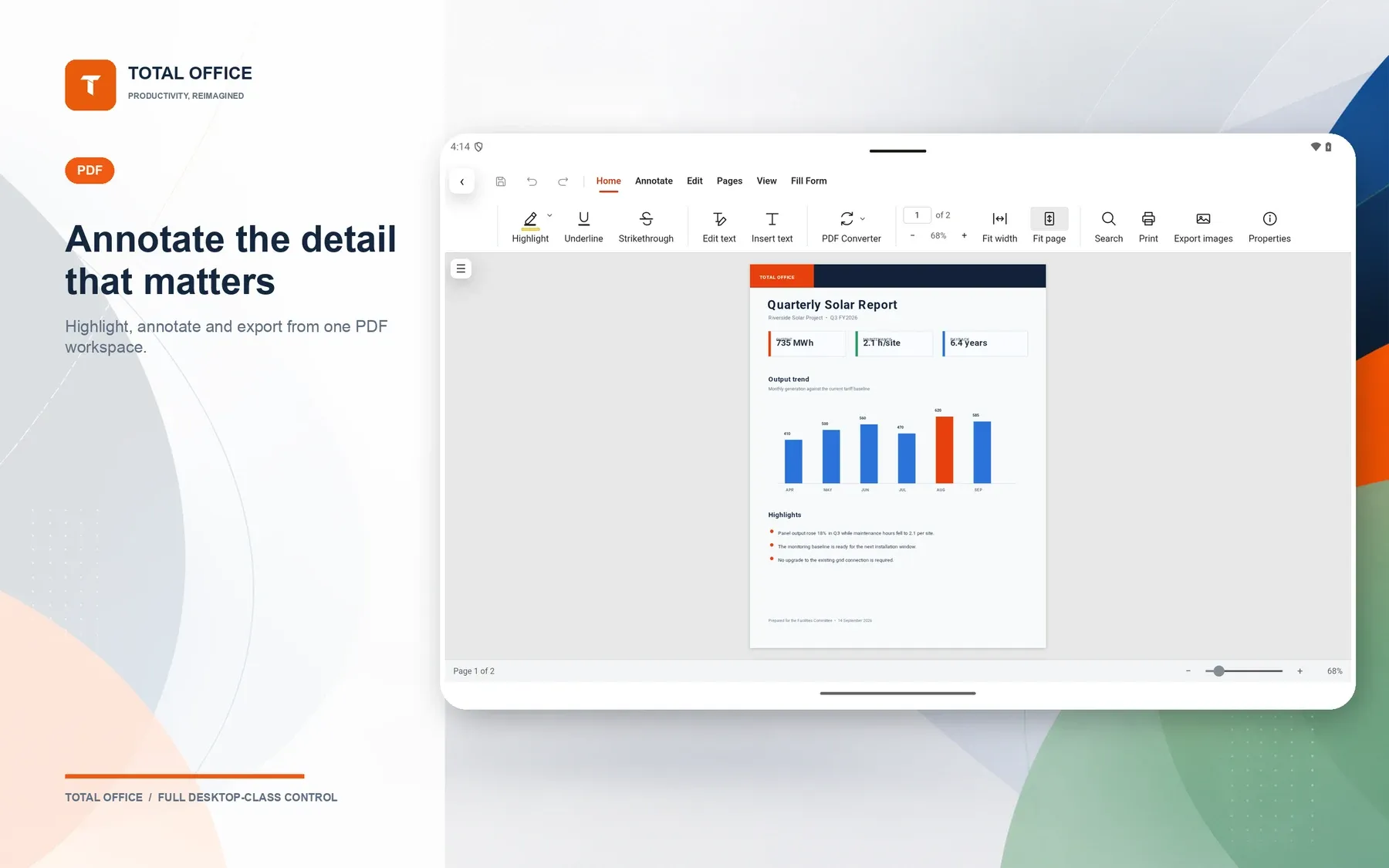Open the sidebar panel hamburger menu

point(461,269)
